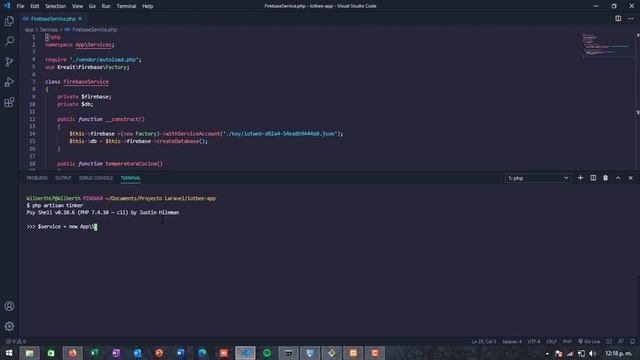Viewport: 640px width, 360px height.
Task: Click the volume icon in system tray
Action: [x=593, y=353]
